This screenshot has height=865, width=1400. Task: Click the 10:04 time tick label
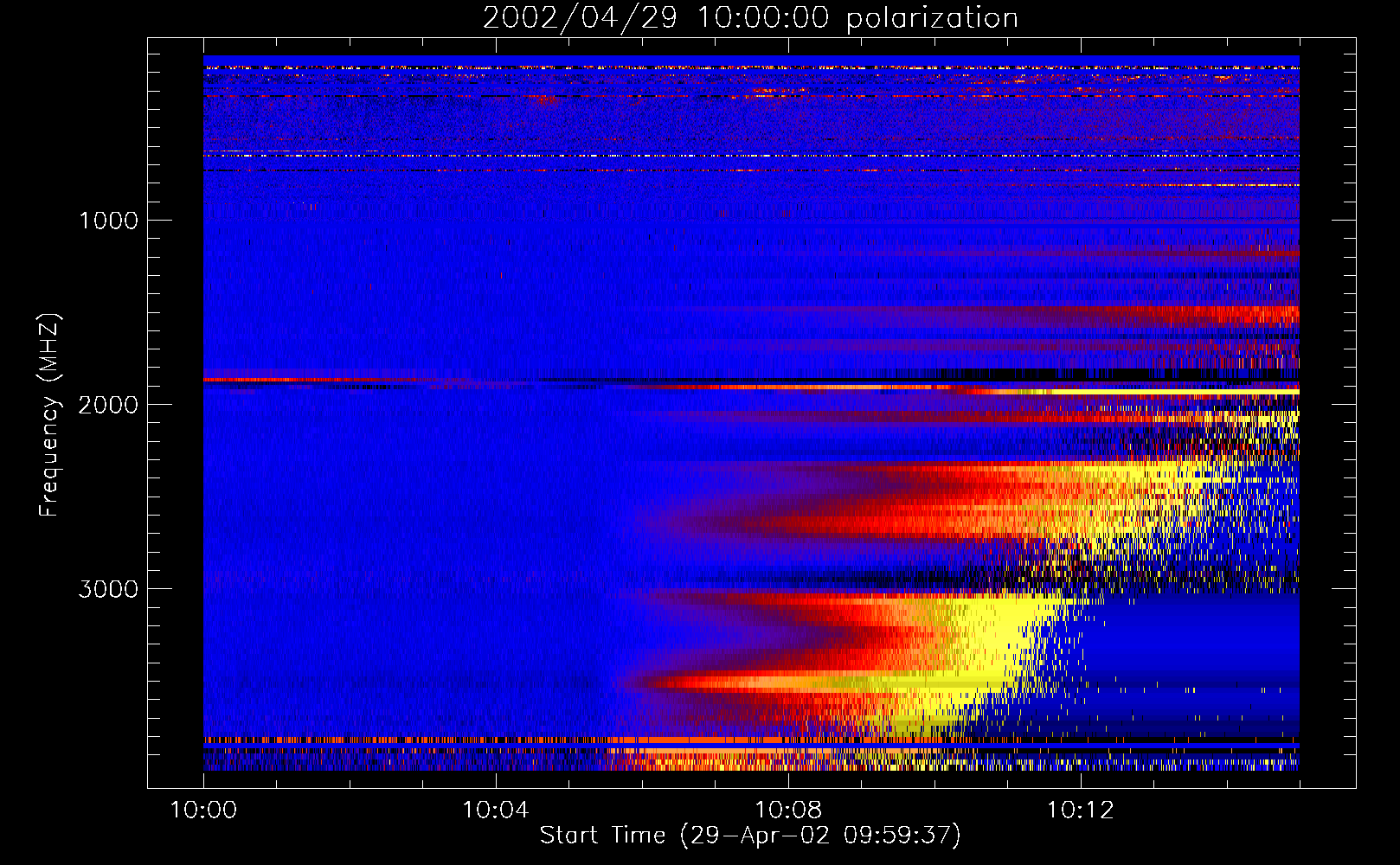496,811
